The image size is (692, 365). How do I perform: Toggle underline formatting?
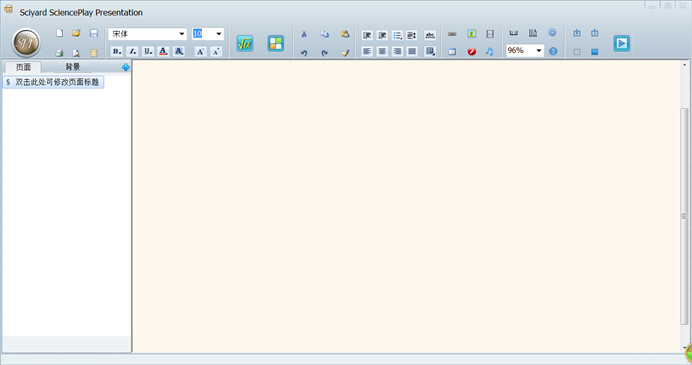(x=148, y=52)
